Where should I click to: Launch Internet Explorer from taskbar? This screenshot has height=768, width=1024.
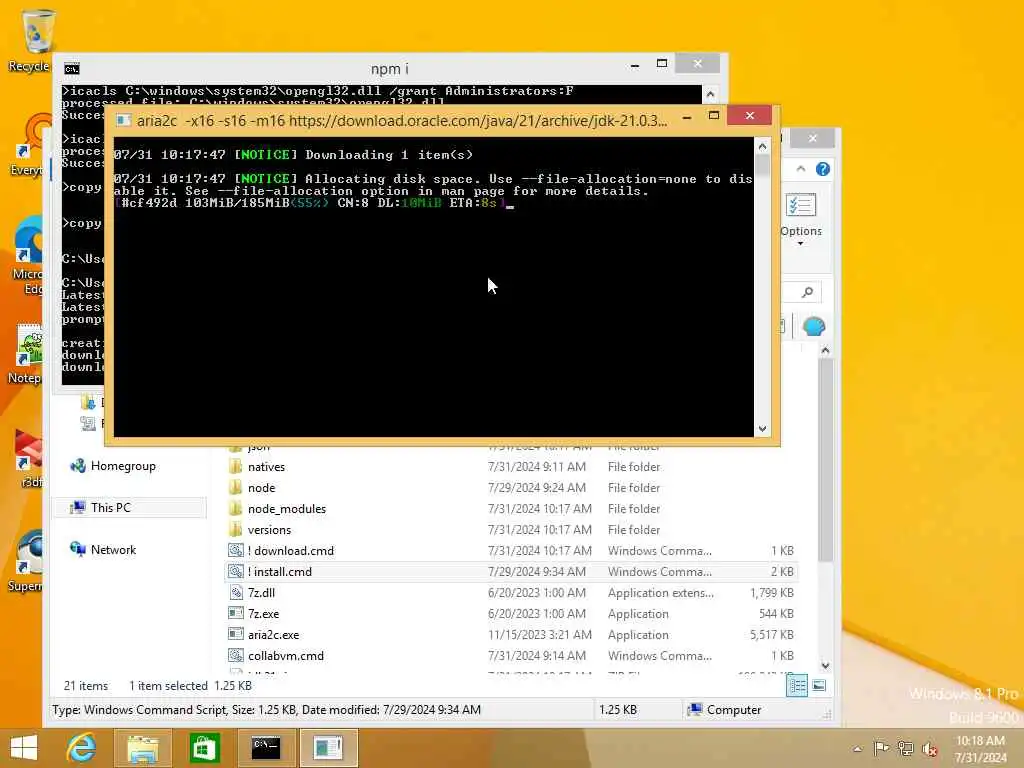tap(82, 748)
